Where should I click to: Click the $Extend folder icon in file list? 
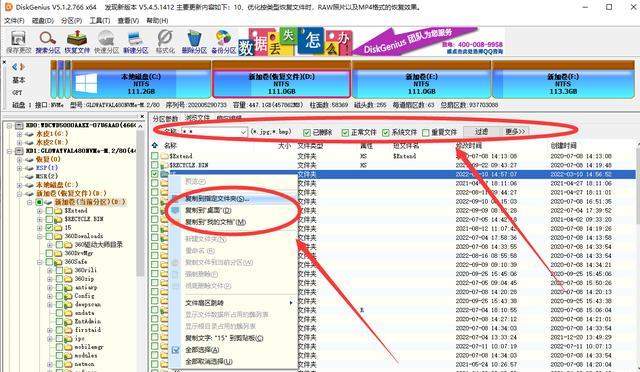(164, 156)
